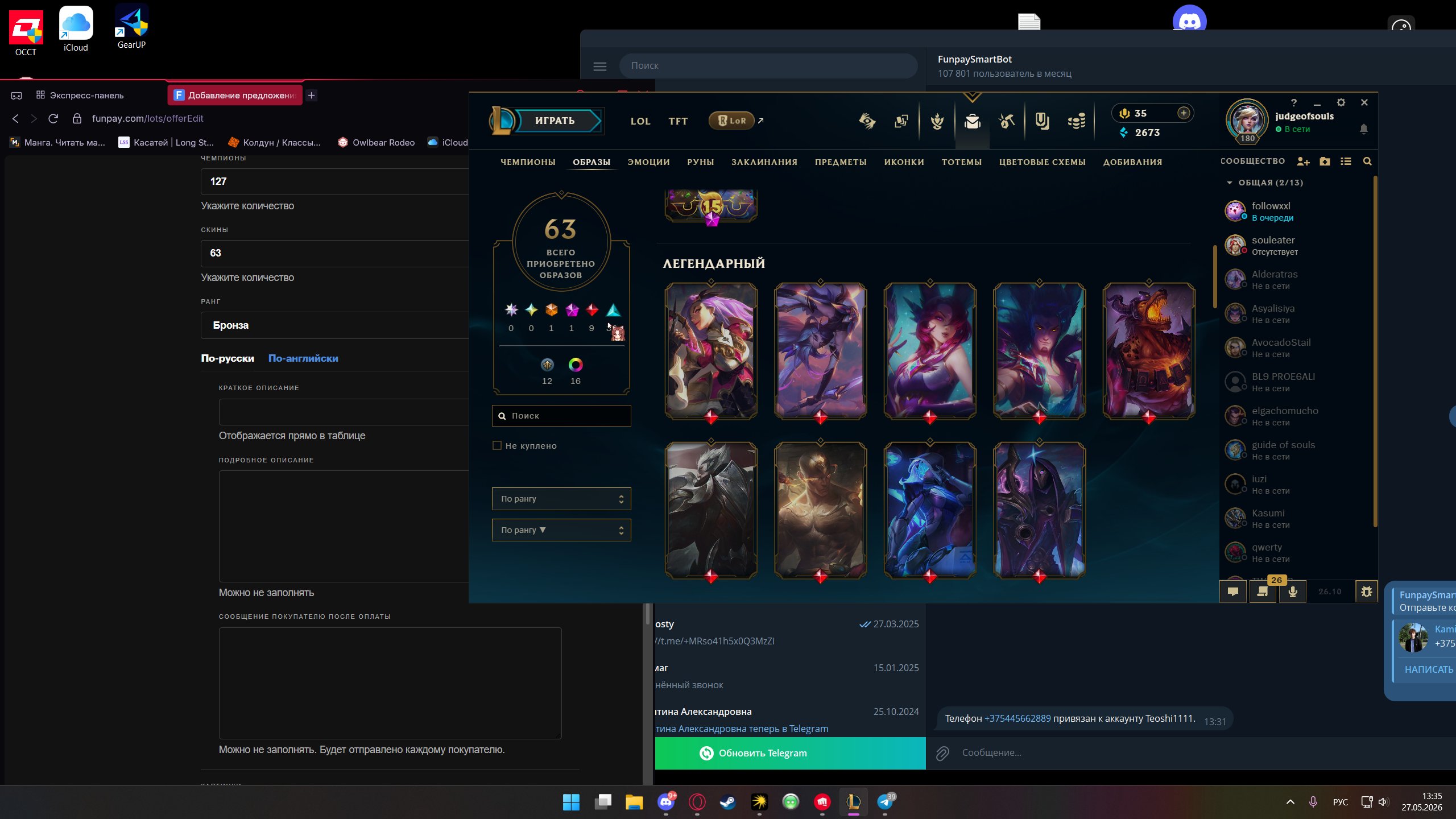Open the profile cards icon in League navbar
Screen dimensions: 1456x819
click(x=901, y=121)
